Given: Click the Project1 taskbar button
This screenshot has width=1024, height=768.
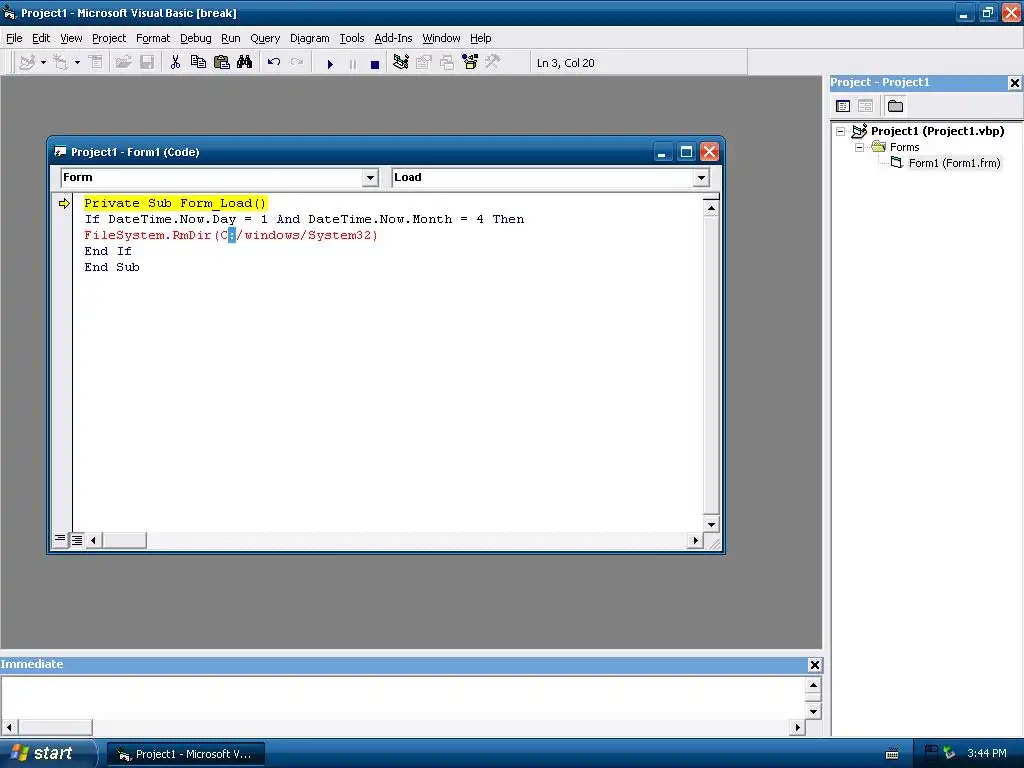Looking at the screenshot, I should click(186, 754).
